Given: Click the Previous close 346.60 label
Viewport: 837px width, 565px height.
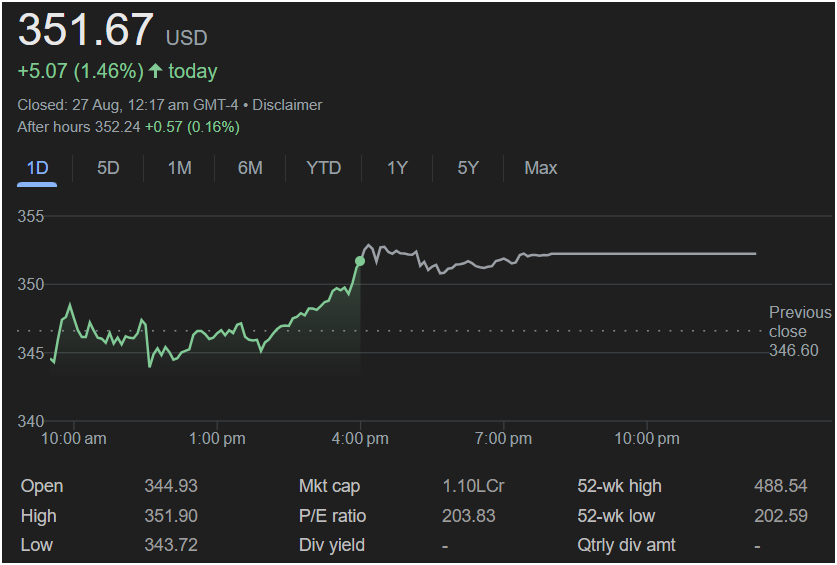Looking at the screenshot, I should (x=799, y=331).
